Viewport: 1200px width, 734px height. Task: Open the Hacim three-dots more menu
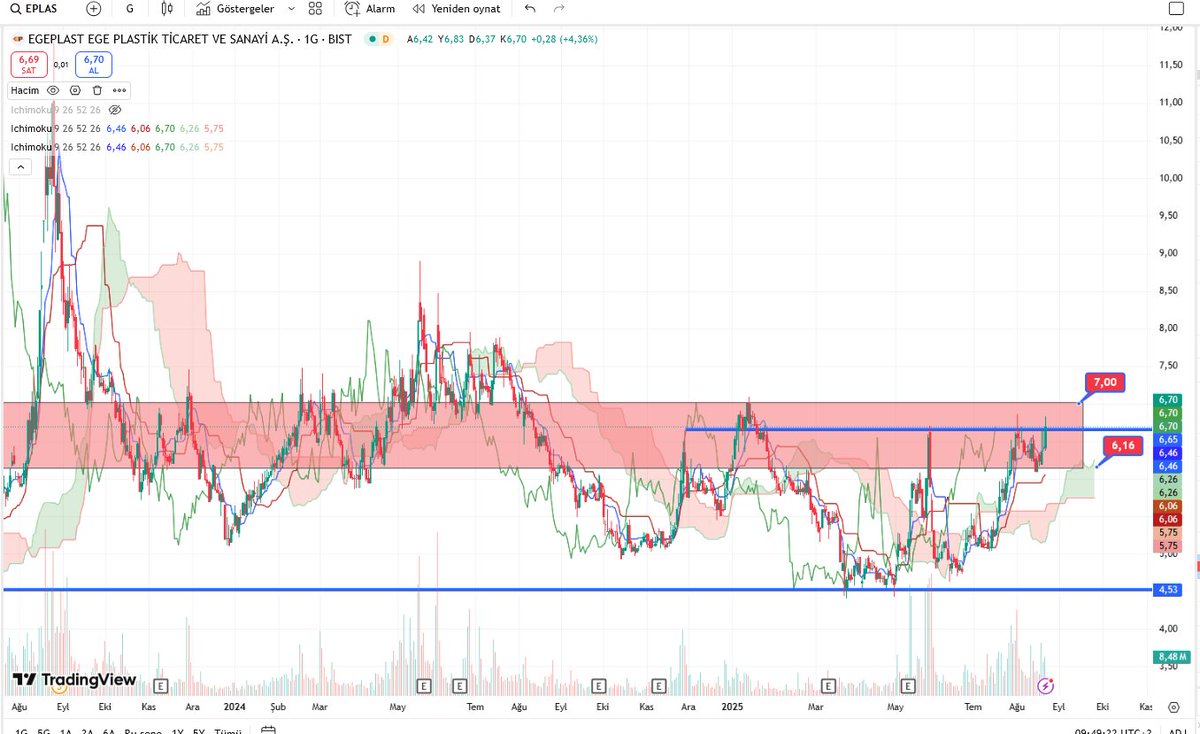coord(119,90)
